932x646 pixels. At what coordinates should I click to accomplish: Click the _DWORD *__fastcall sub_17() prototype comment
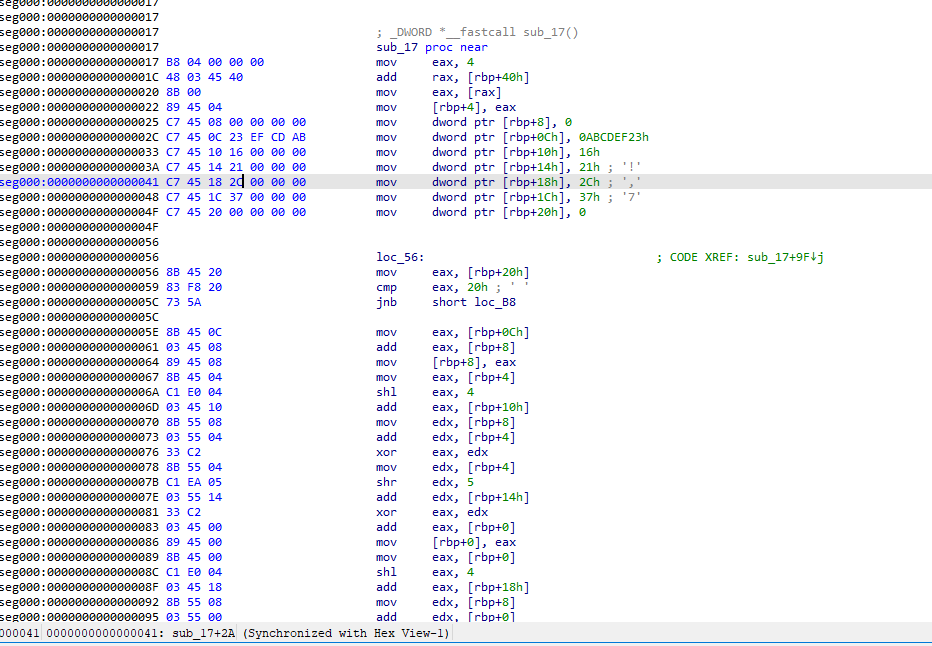coord(477,32)
